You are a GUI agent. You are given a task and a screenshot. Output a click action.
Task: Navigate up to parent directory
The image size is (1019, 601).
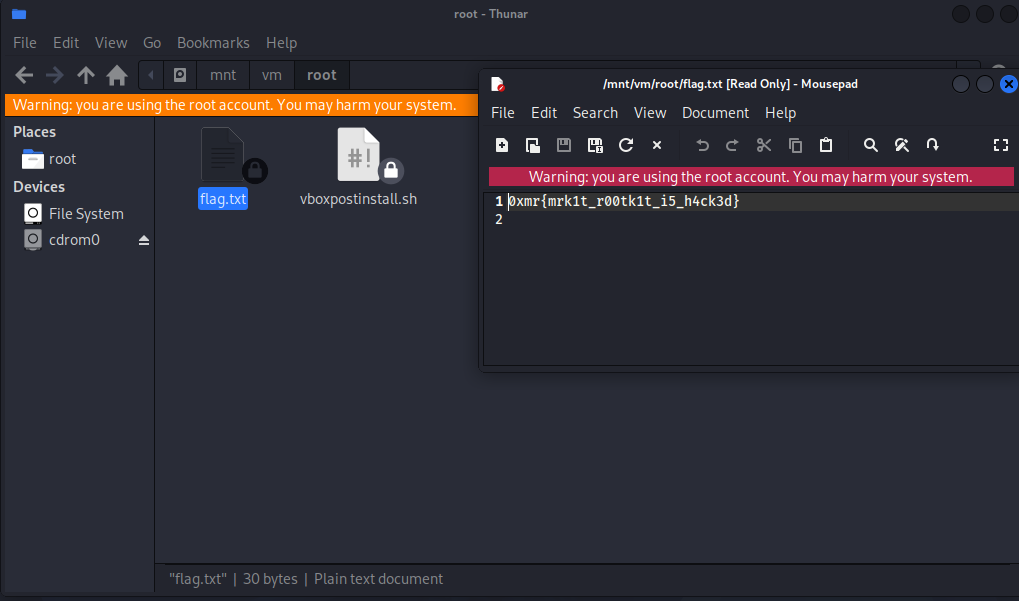pos(86,75)
